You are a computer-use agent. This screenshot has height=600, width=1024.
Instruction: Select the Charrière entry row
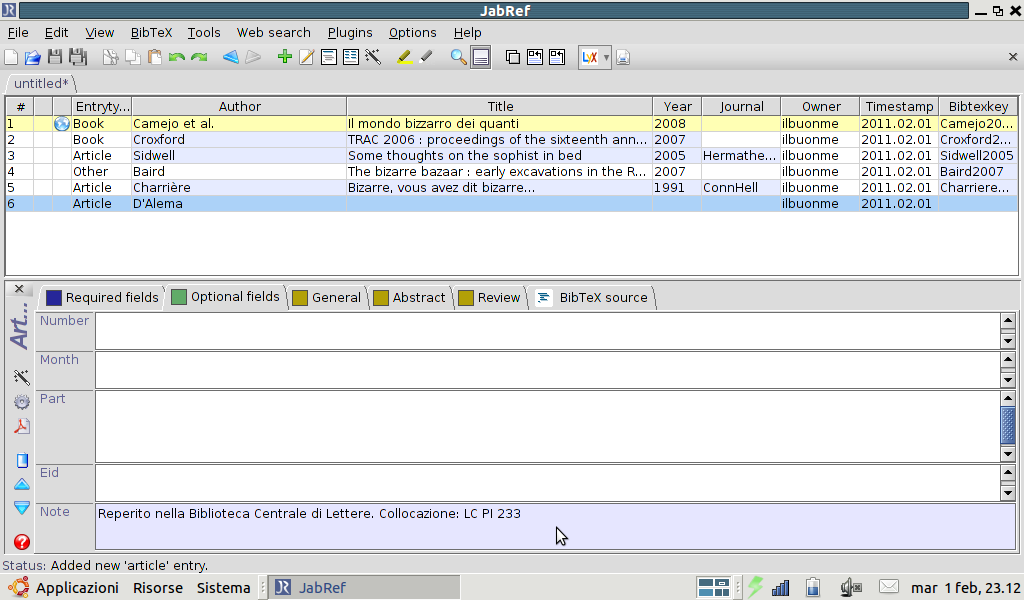[511, 187]
